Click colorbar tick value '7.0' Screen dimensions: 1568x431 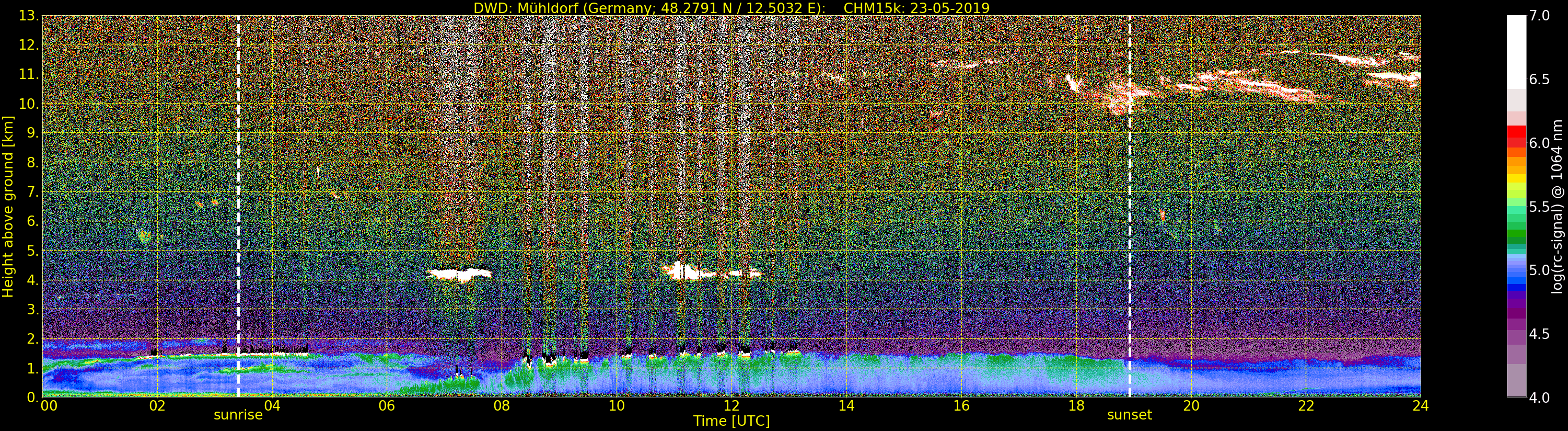coord(1540,16)
